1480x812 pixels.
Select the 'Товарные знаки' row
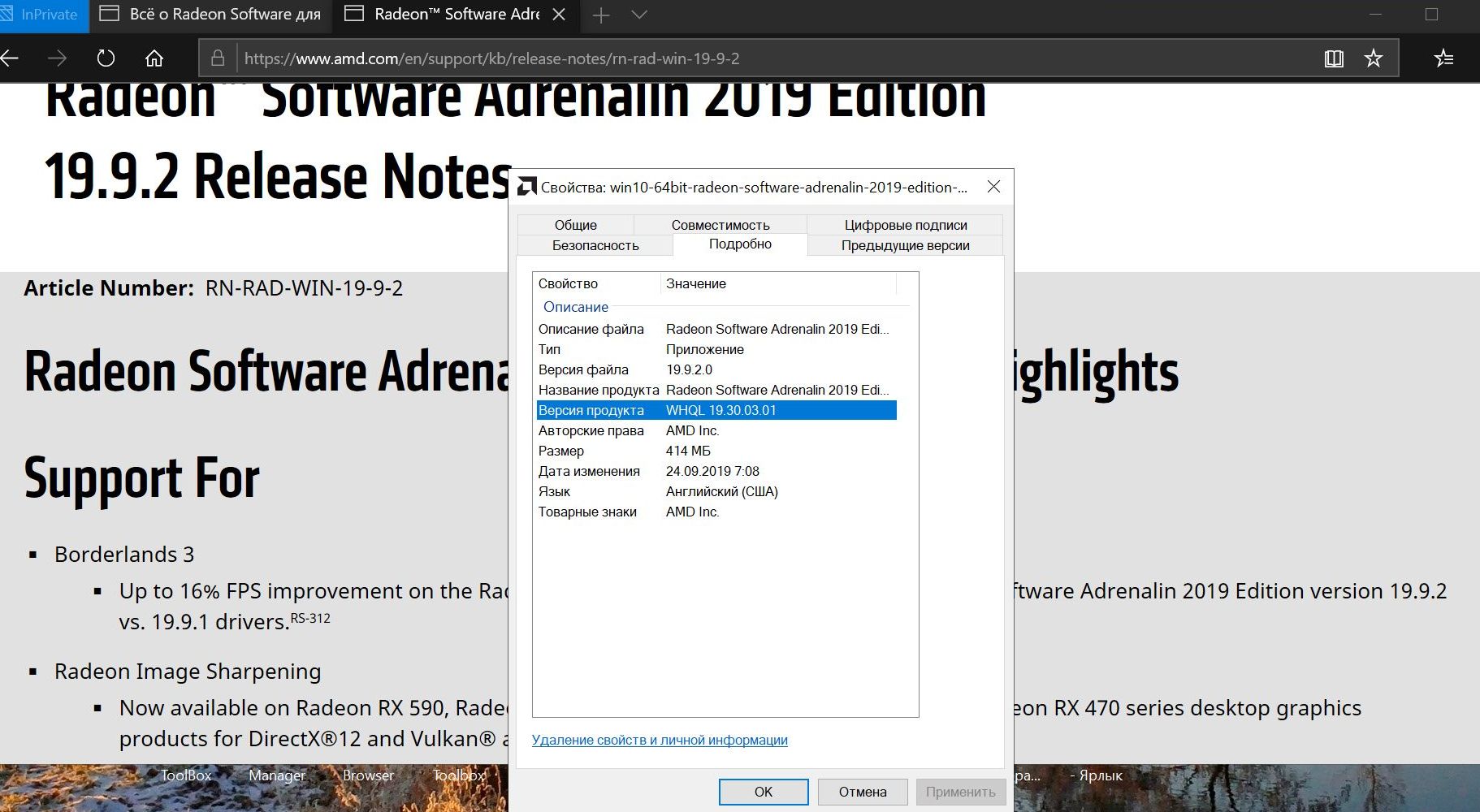pyautogui.click(x=716, y=512)
